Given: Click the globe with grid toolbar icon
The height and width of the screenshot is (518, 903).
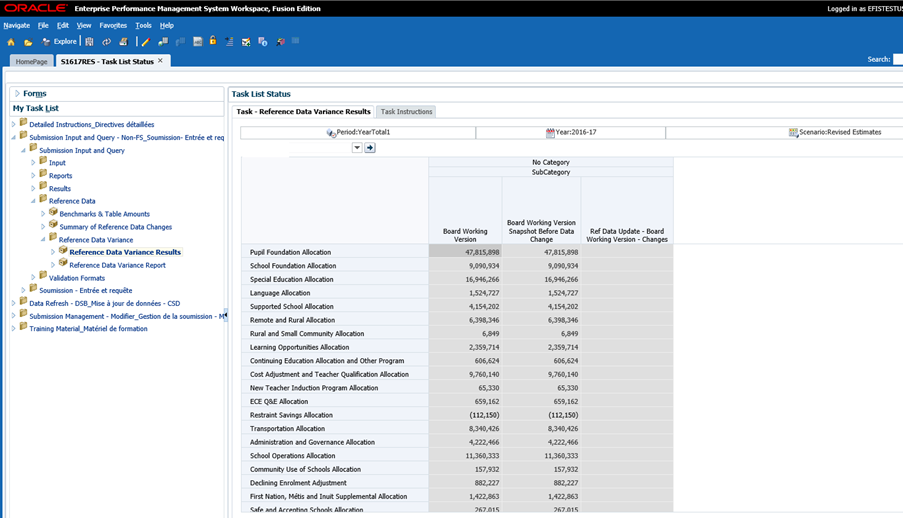Looking at the screenshot, I should pyautogui.click(x=163, y=41).
